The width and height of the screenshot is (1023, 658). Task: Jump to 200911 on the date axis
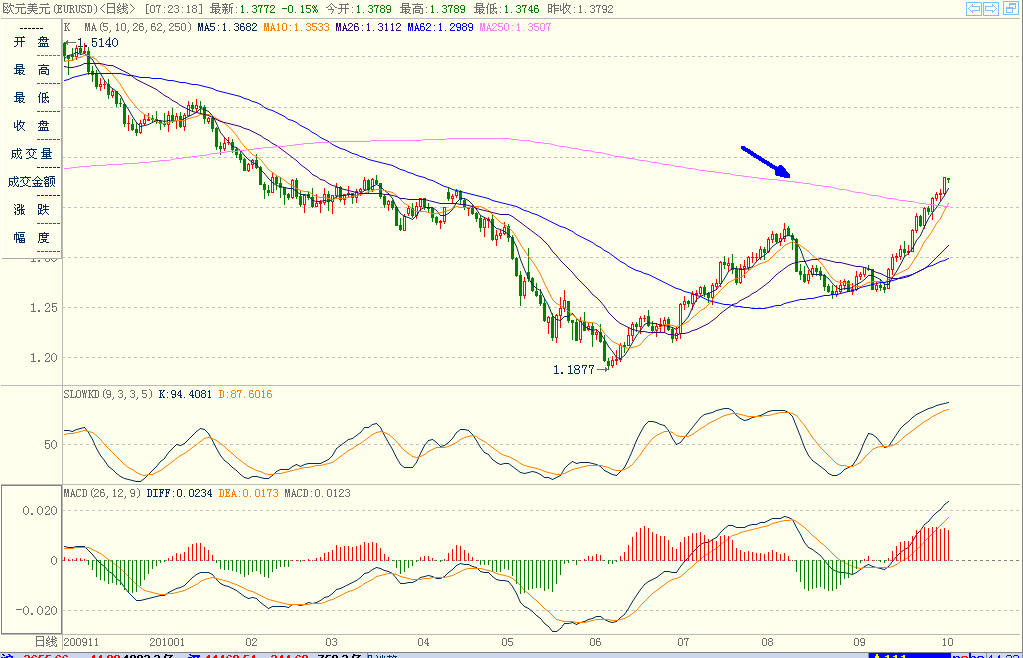(82, 642)
